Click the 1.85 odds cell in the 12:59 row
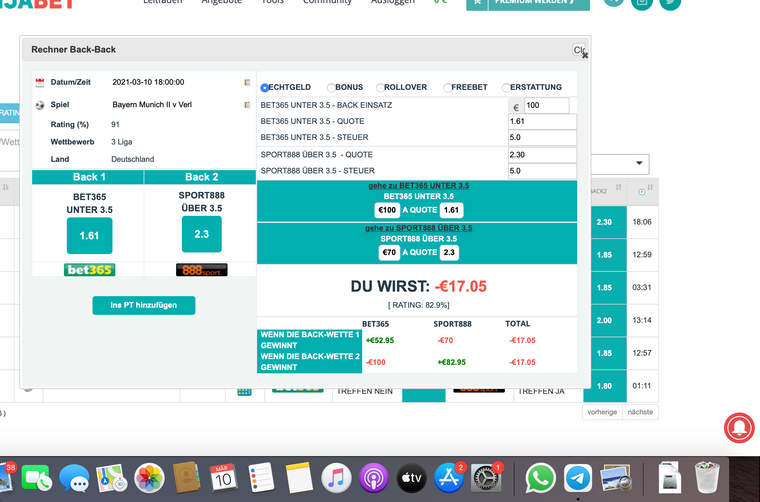 pyautogui.click(x=605, y=255)
